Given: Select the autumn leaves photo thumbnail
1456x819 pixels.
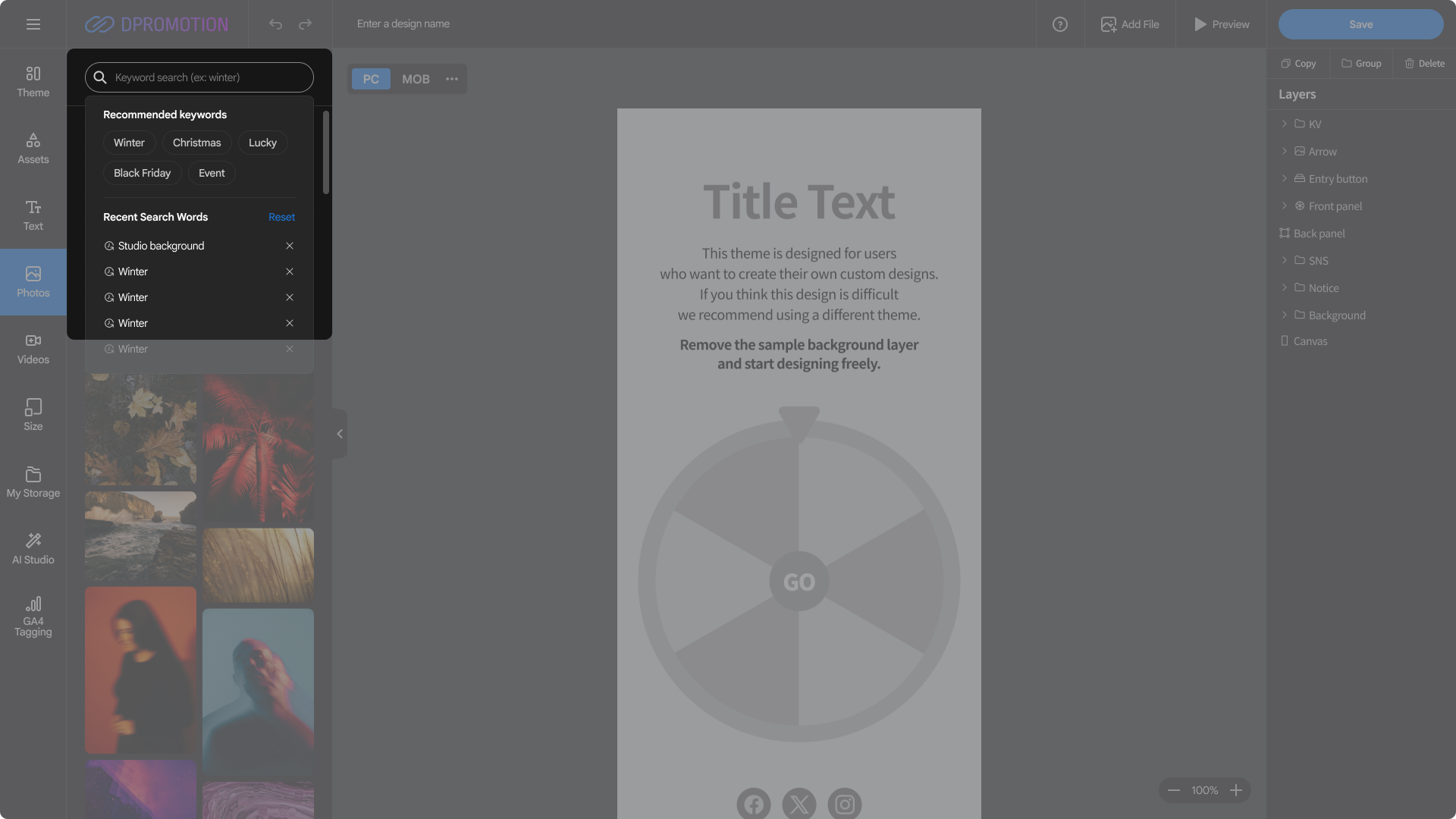Looking at the screenshot, I should click(141, 430).
